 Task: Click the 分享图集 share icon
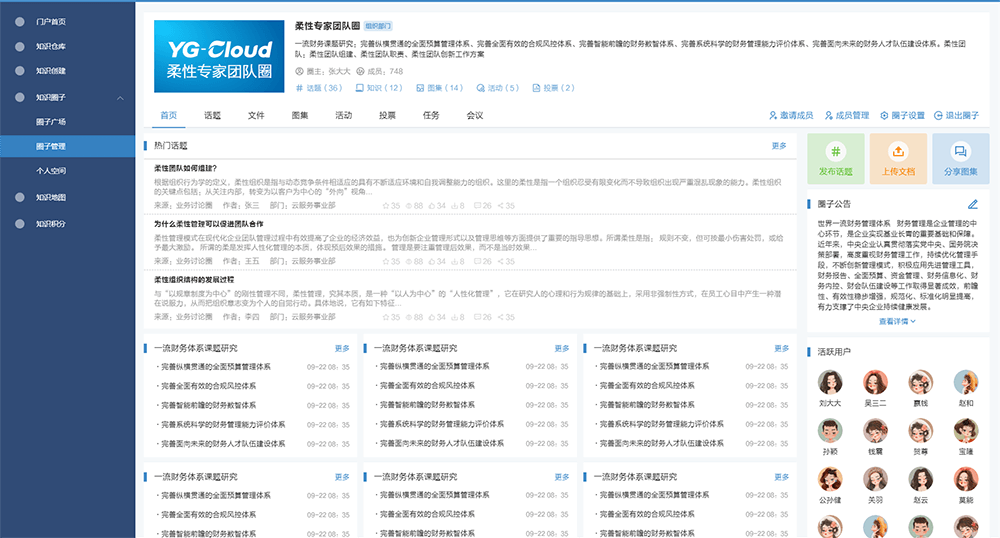click(960, 151)
